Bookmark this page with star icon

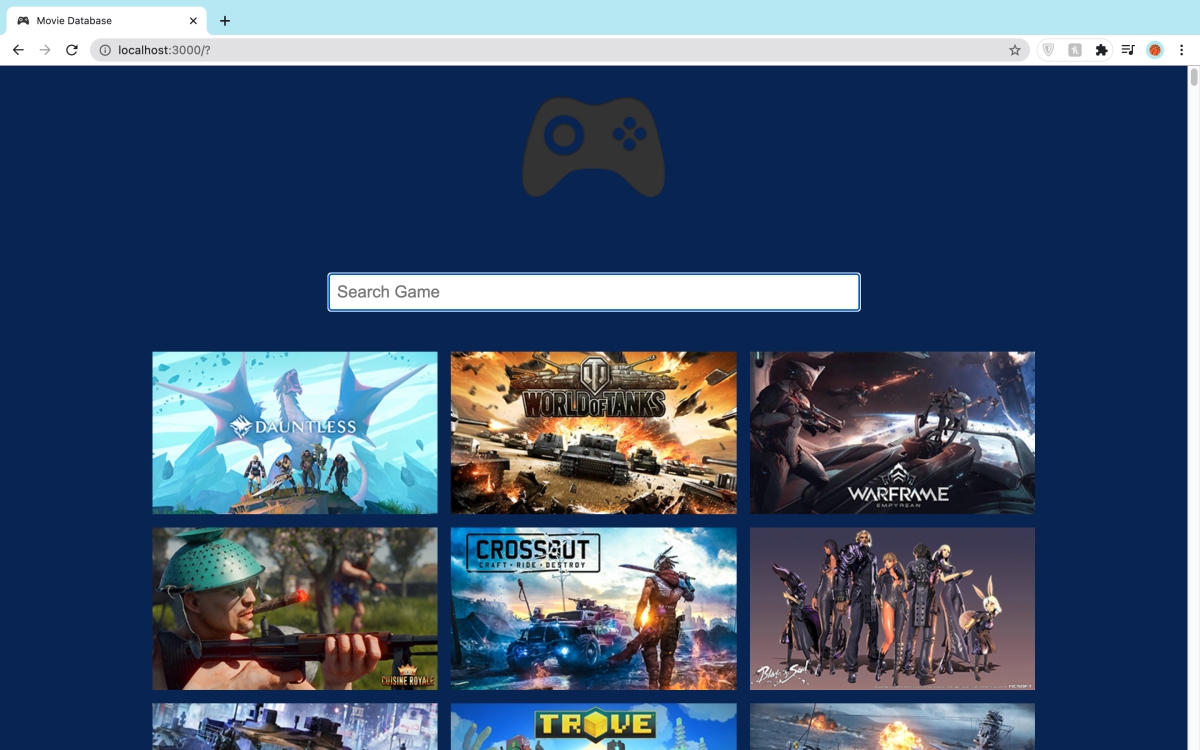1015,50
